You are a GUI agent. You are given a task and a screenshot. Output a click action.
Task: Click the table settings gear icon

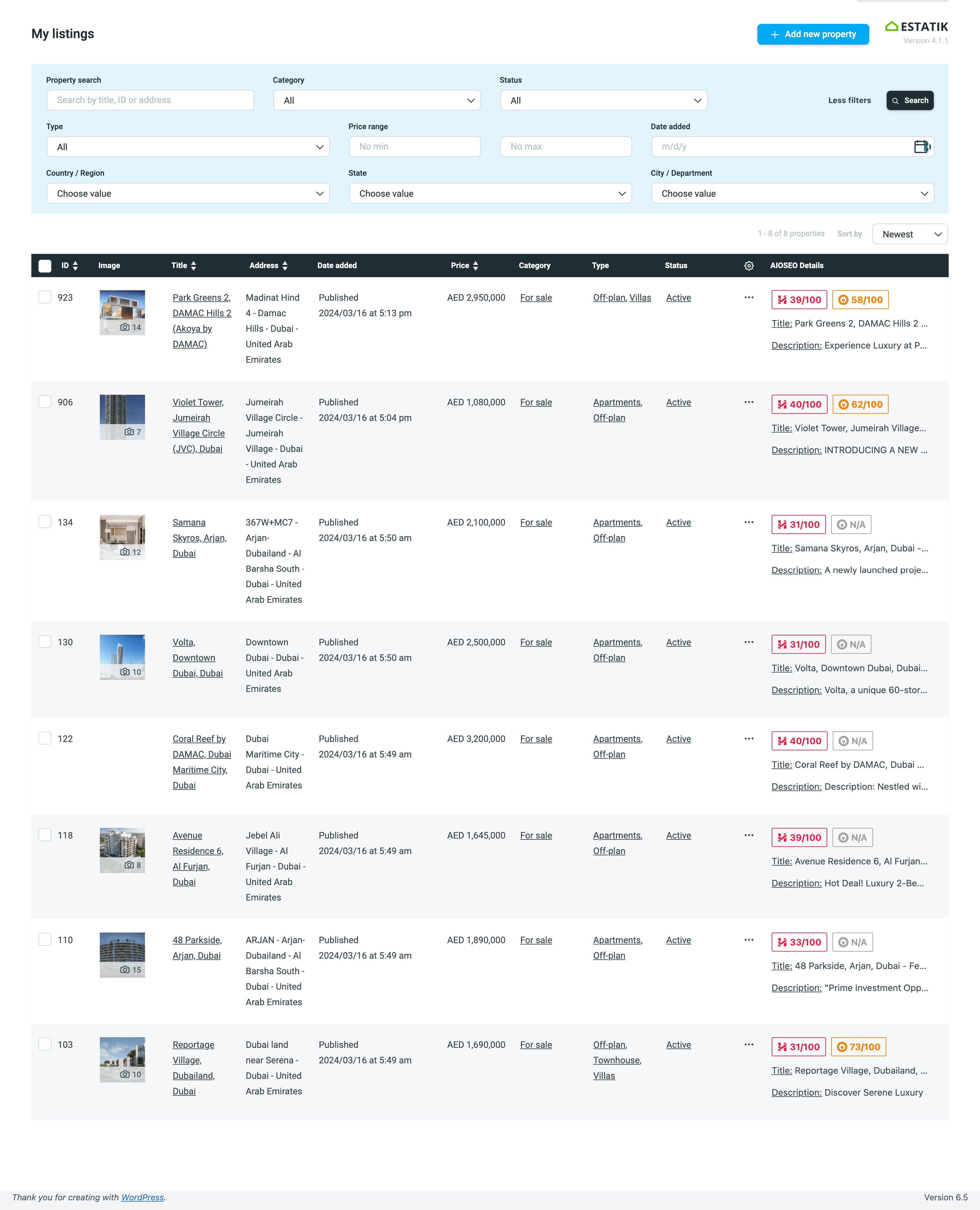pos(748,266)
